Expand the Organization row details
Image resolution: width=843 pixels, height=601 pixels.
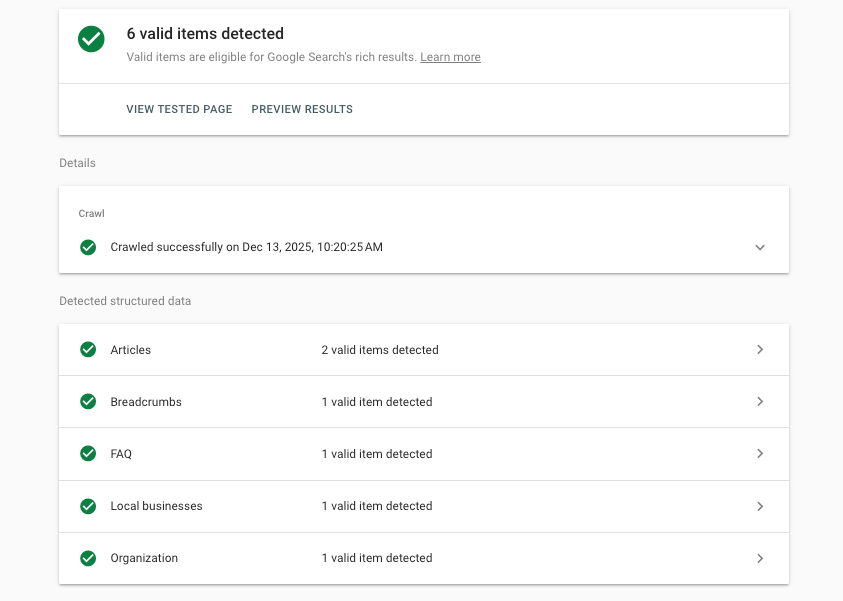coord(760,557)
